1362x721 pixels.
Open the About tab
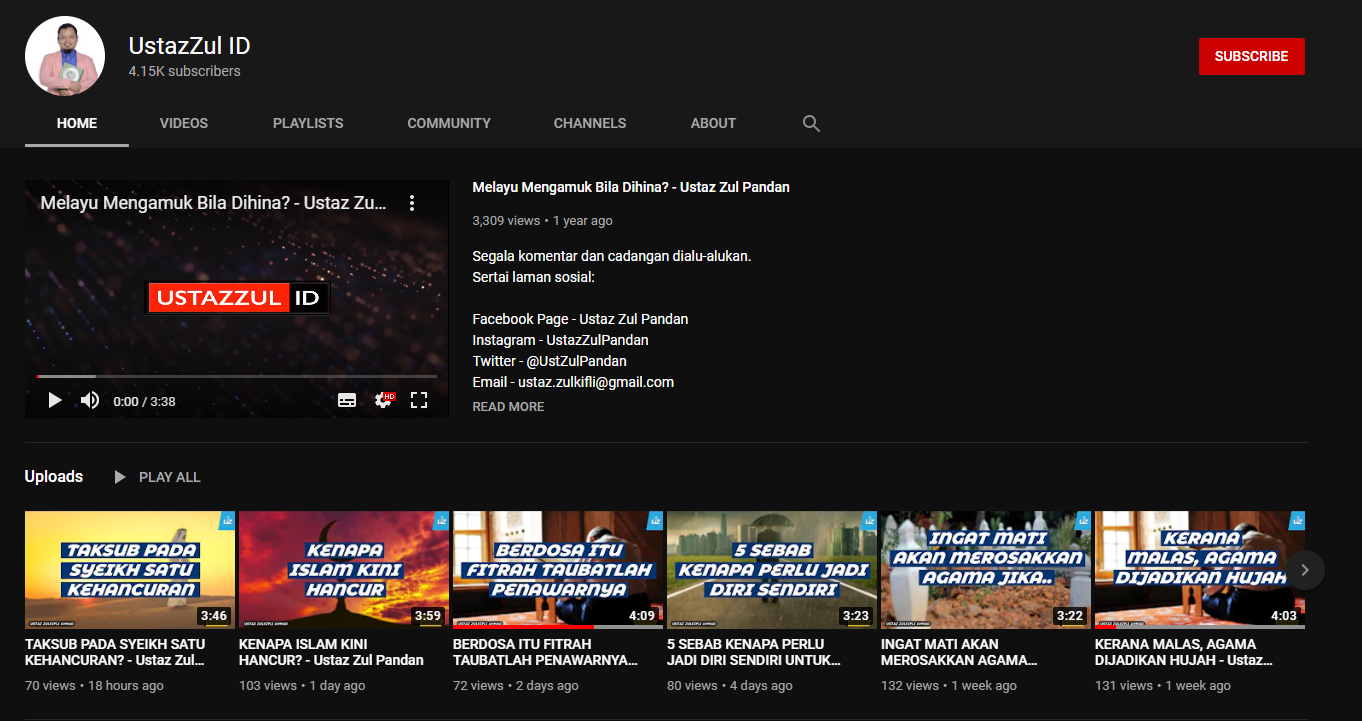713,123
